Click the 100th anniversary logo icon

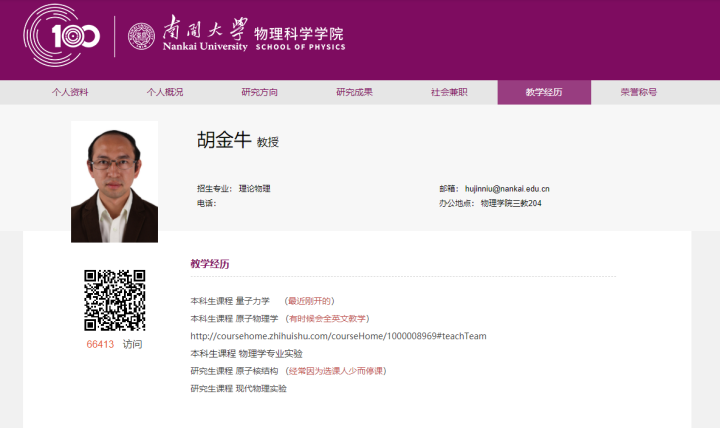point(62,37)
